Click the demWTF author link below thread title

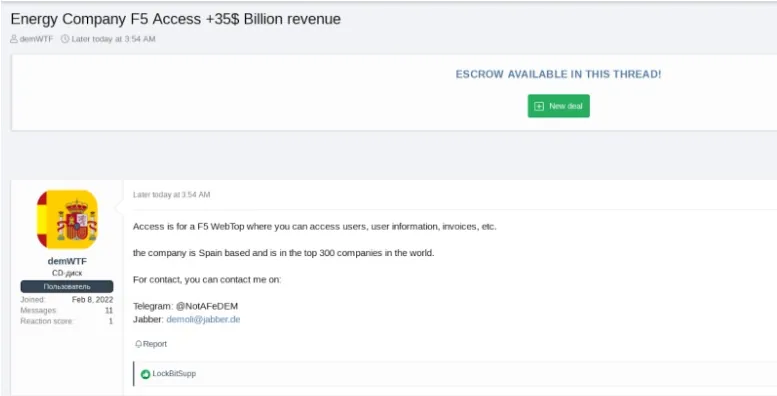(36, 39)
